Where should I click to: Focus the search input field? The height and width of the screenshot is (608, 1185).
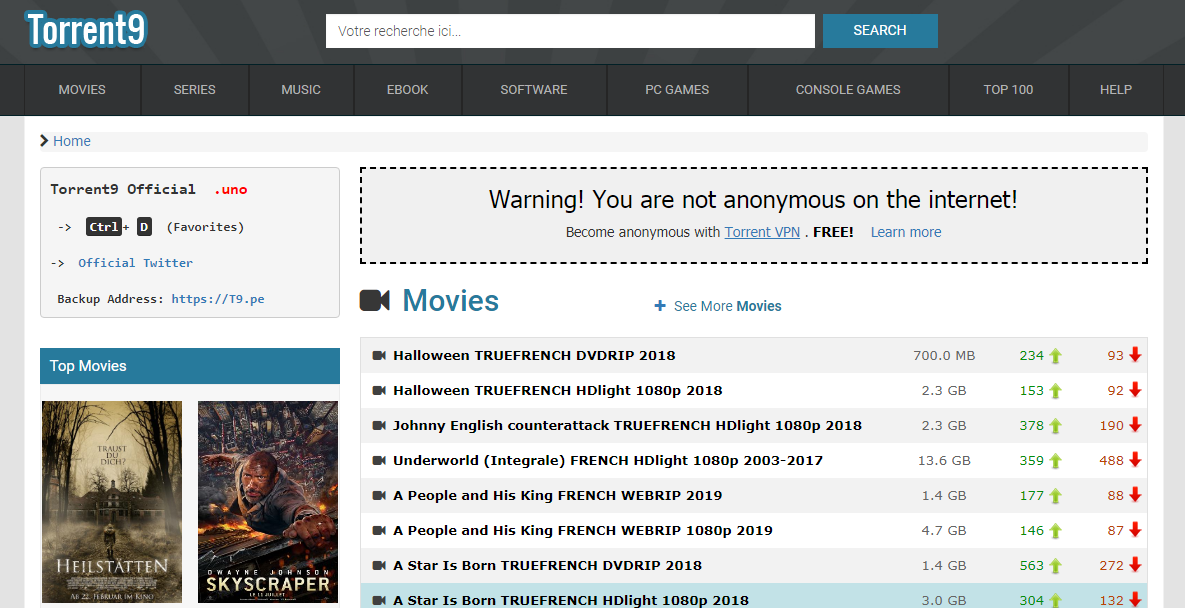coord(570,31)
